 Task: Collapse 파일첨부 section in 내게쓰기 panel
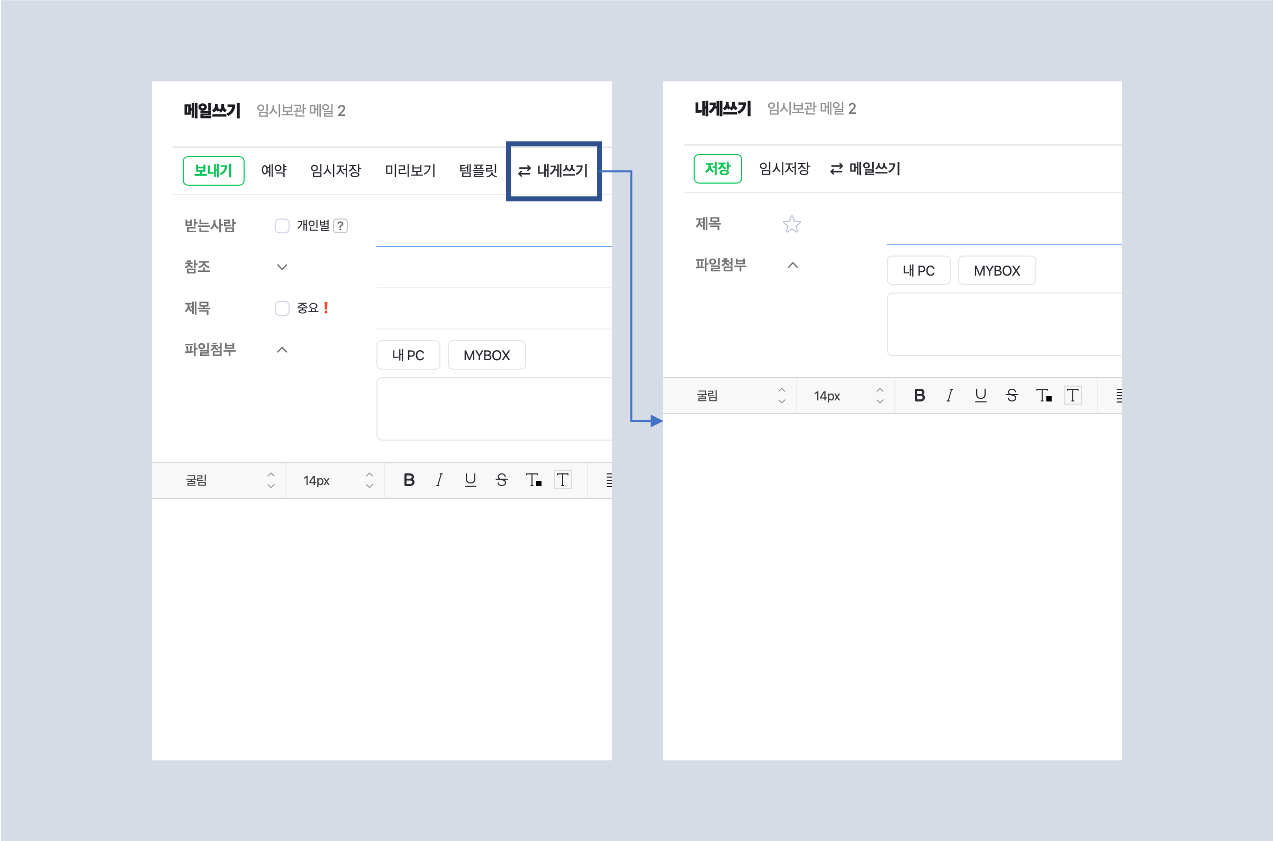click(793, 265)
